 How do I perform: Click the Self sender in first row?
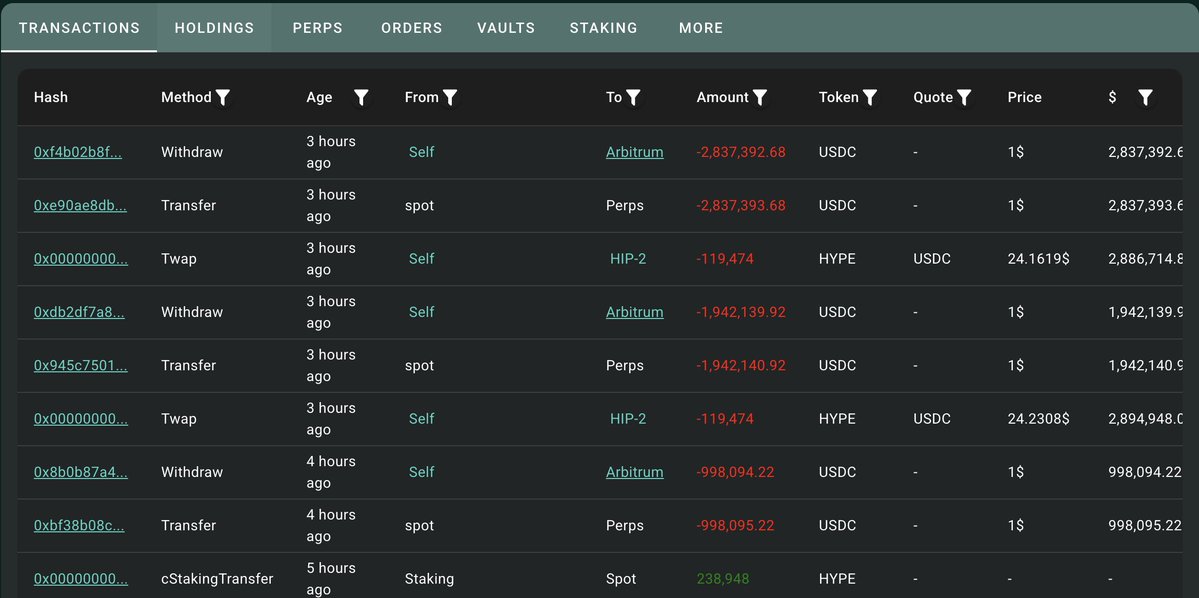pos(421,152)
